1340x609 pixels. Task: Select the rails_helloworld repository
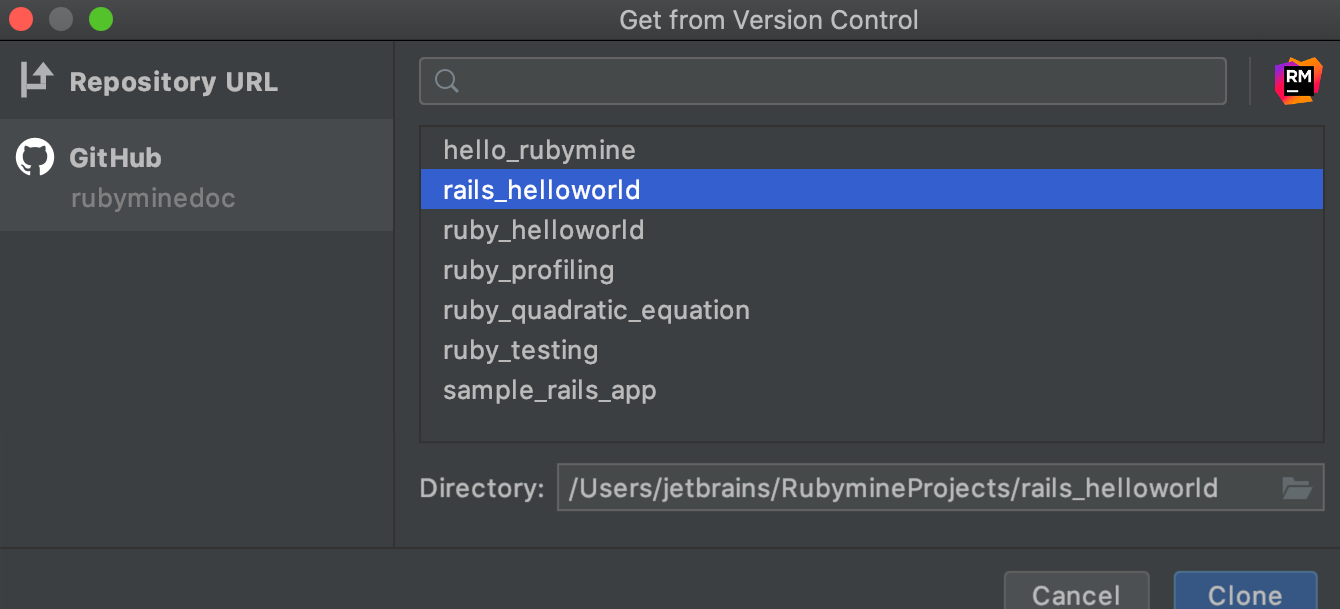[541, 190]
